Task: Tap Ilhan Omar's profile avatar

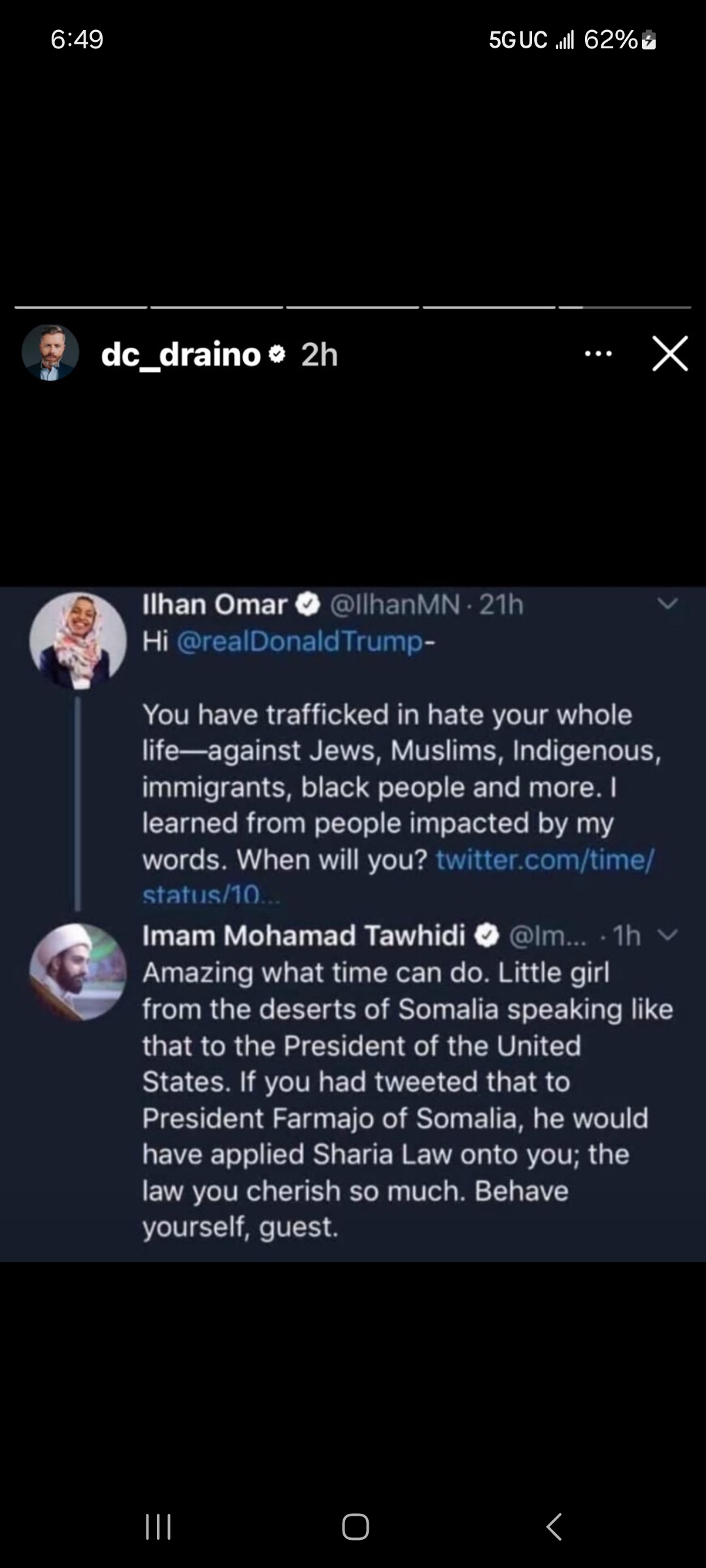Action: 78,640
